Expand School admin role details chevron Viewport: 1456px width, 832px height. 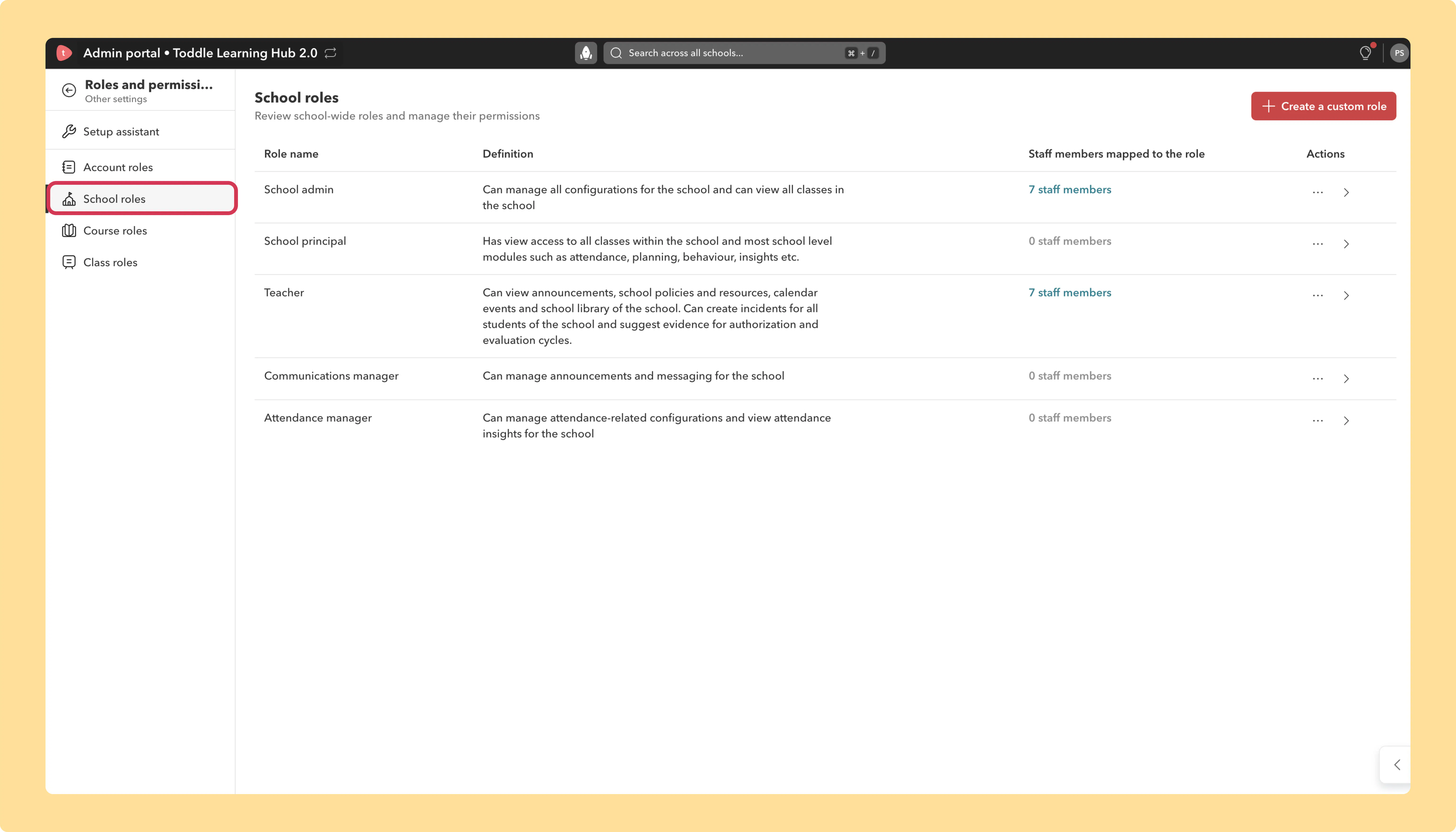pyautogui.click(x=1346, y=193)
